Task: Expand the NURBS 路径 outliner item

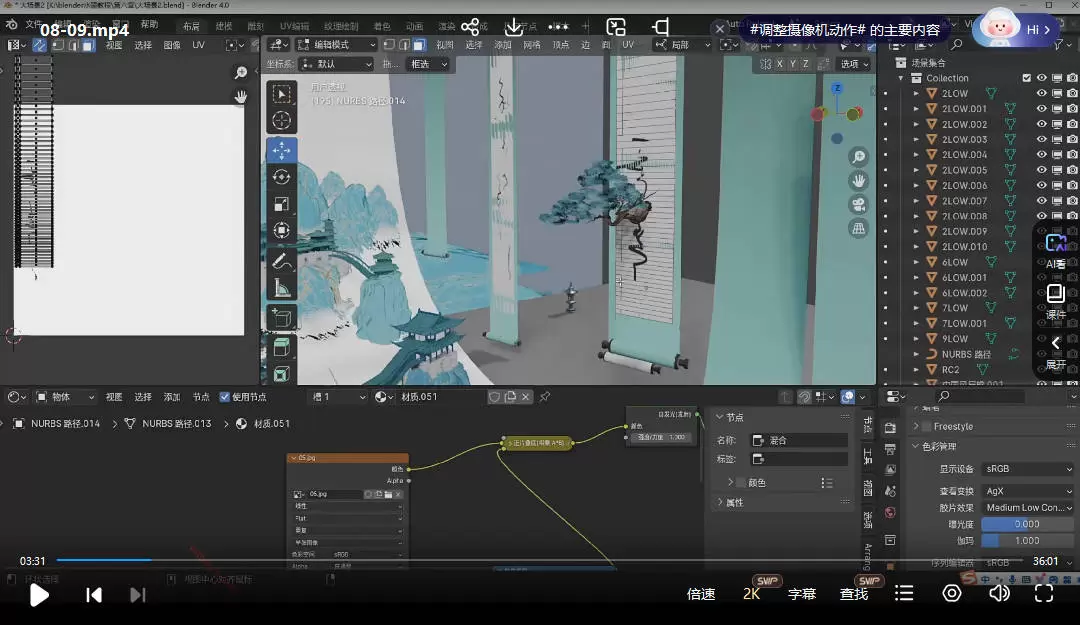Action: tap(916, 354)
